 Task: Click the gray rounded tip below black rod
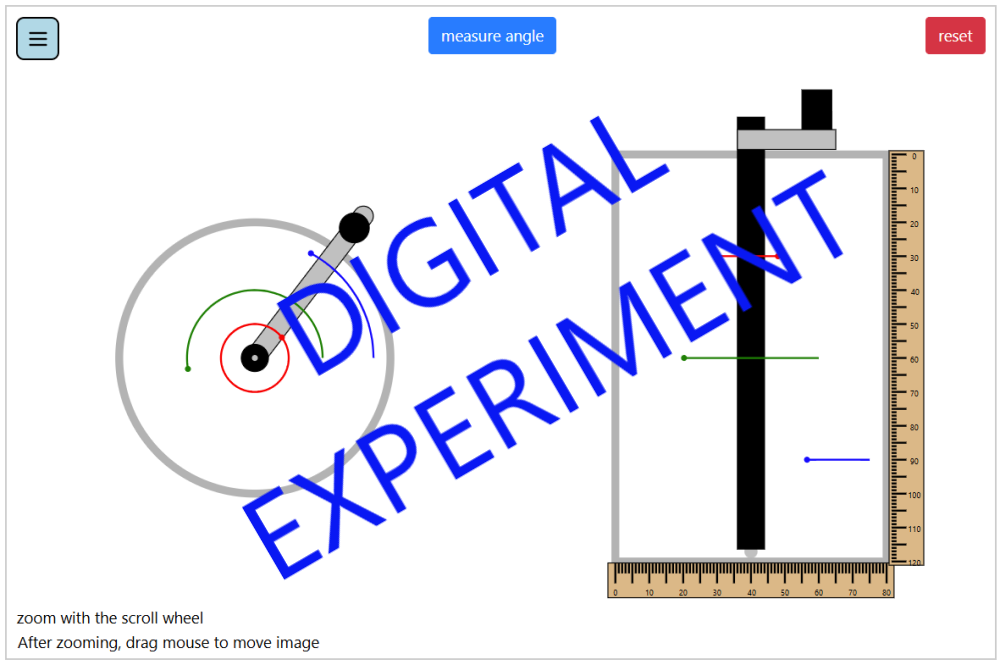pyautogui.click(x=751, y=552)
